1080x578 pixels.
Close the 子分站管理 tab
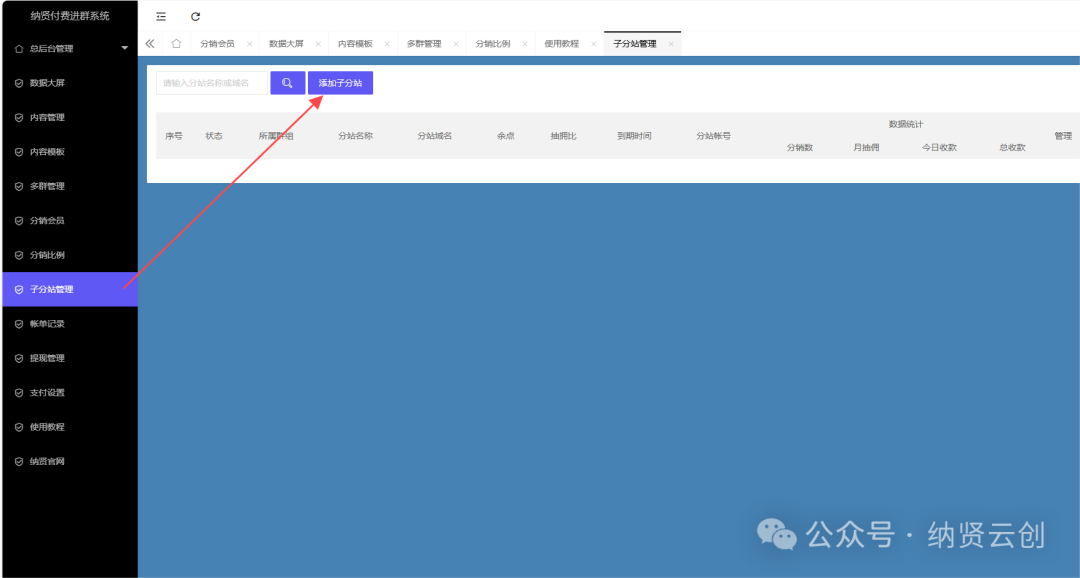pos(671,44)
